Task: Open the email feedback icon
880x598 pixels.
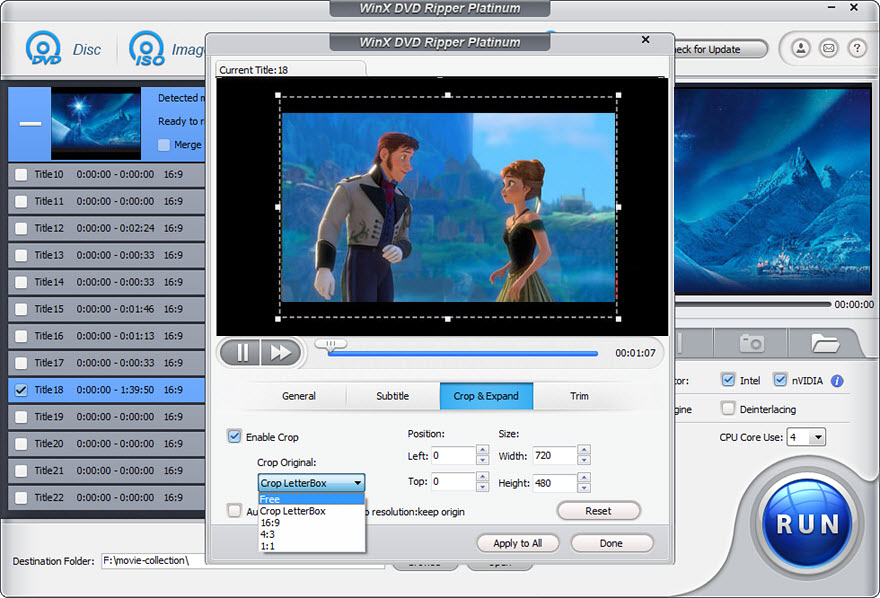Action: click(828, 48)
